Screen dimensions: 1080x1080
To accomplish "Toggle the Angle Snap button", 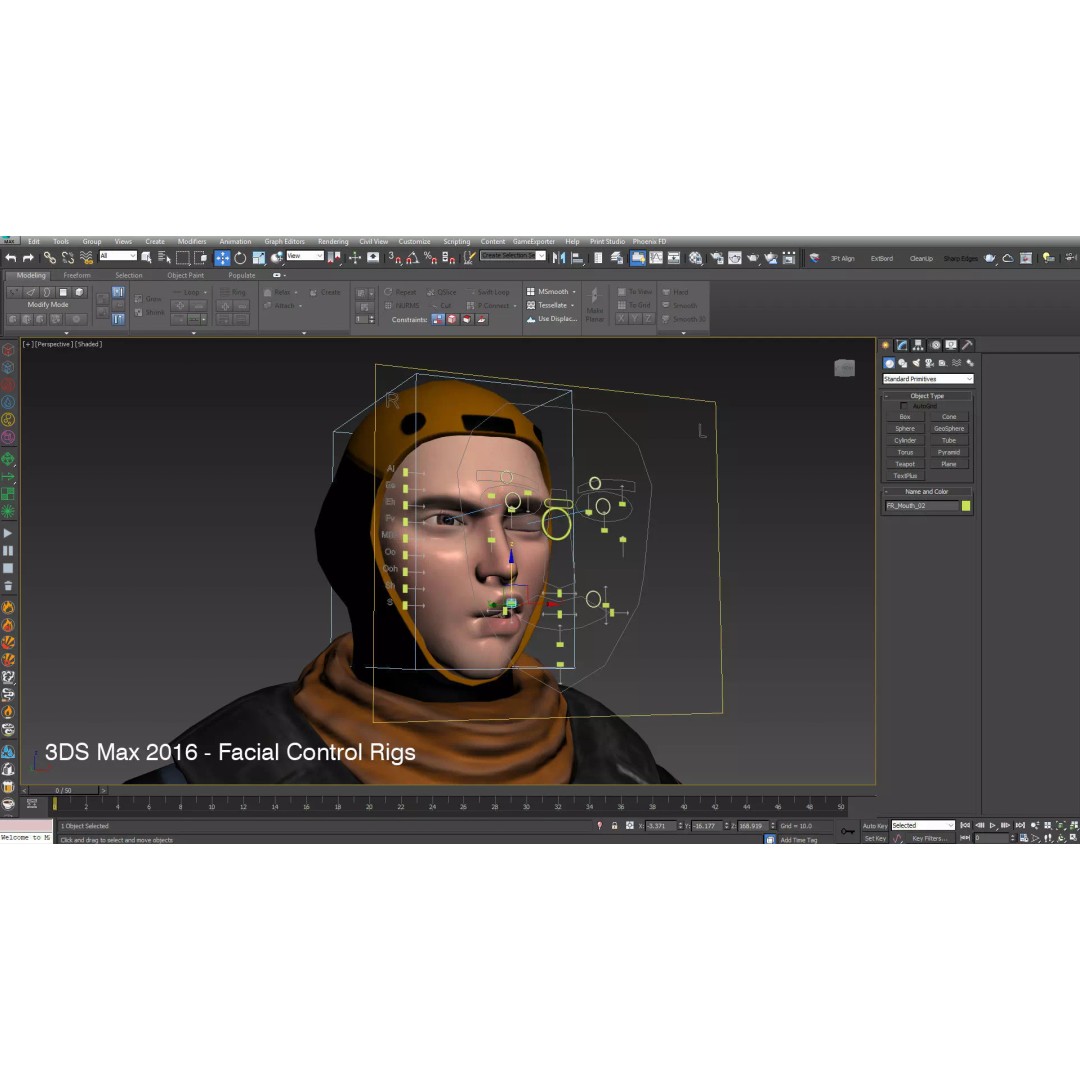I will pos(413,258).
